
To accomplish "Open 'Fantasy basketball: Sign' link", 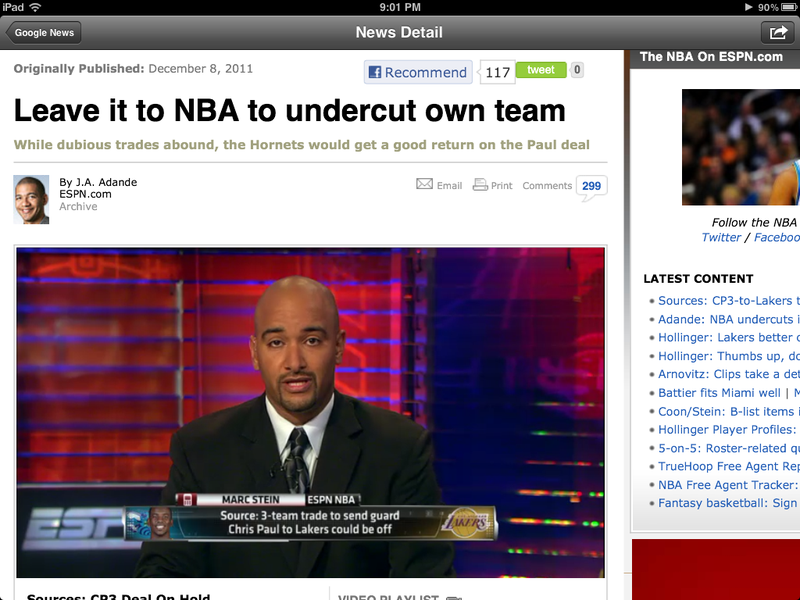I will pos(728,503).
